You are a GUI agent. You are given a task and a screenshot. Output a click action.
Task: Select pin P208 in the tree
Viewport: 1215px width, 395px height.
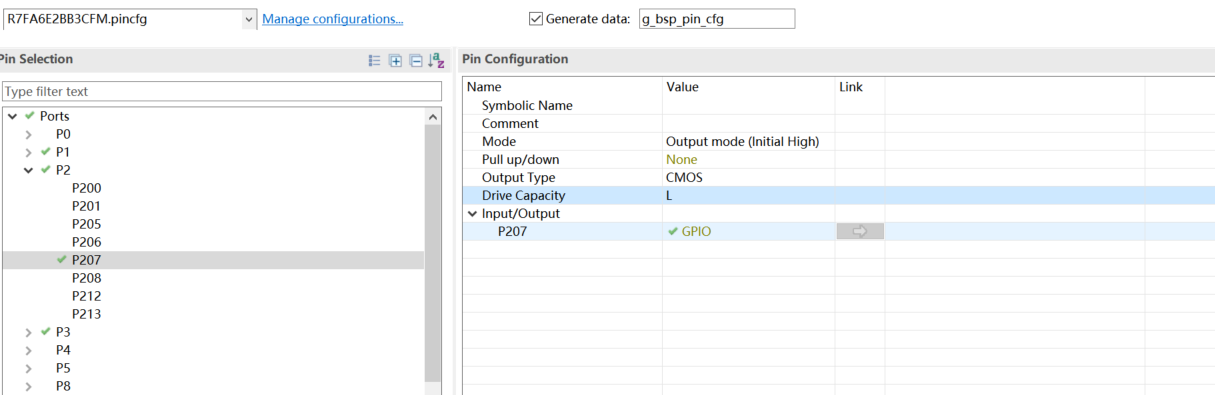86,278
